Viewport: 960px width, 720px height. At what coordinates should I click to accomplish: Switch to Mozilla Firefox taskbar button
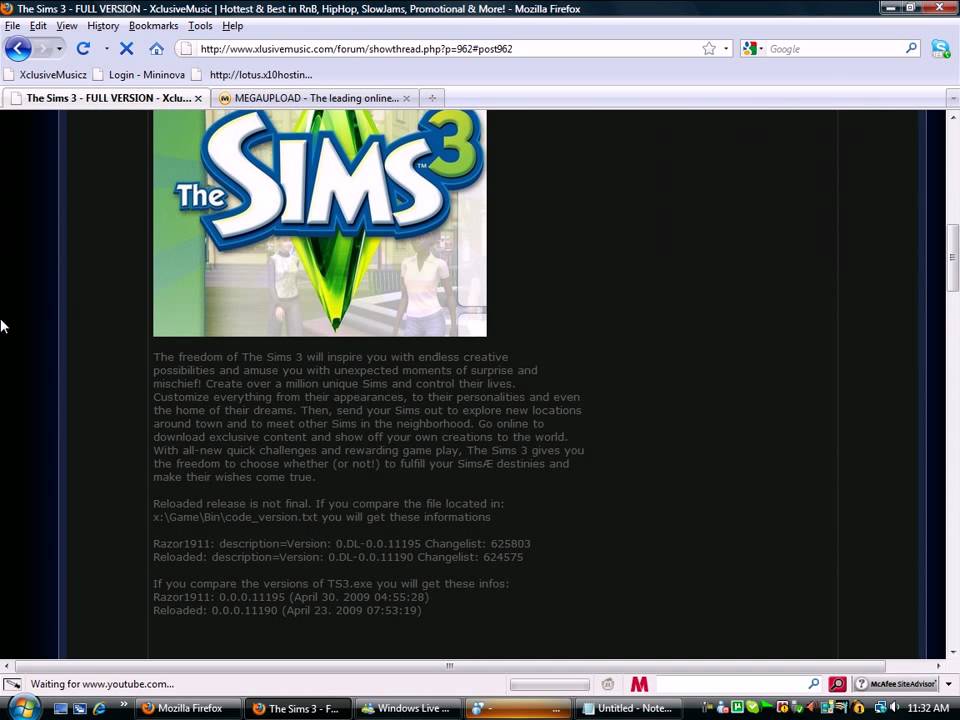tap(188, 708)
